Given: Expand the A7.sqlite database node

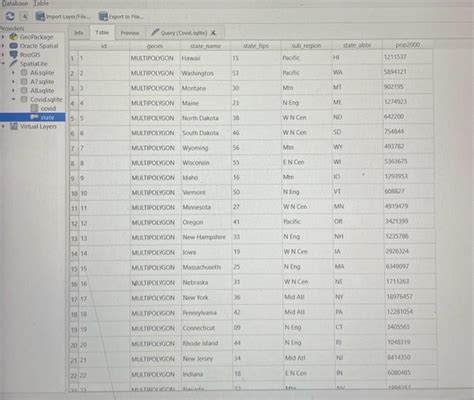Looking at the screenshot, I should click(x=13, y=81).
